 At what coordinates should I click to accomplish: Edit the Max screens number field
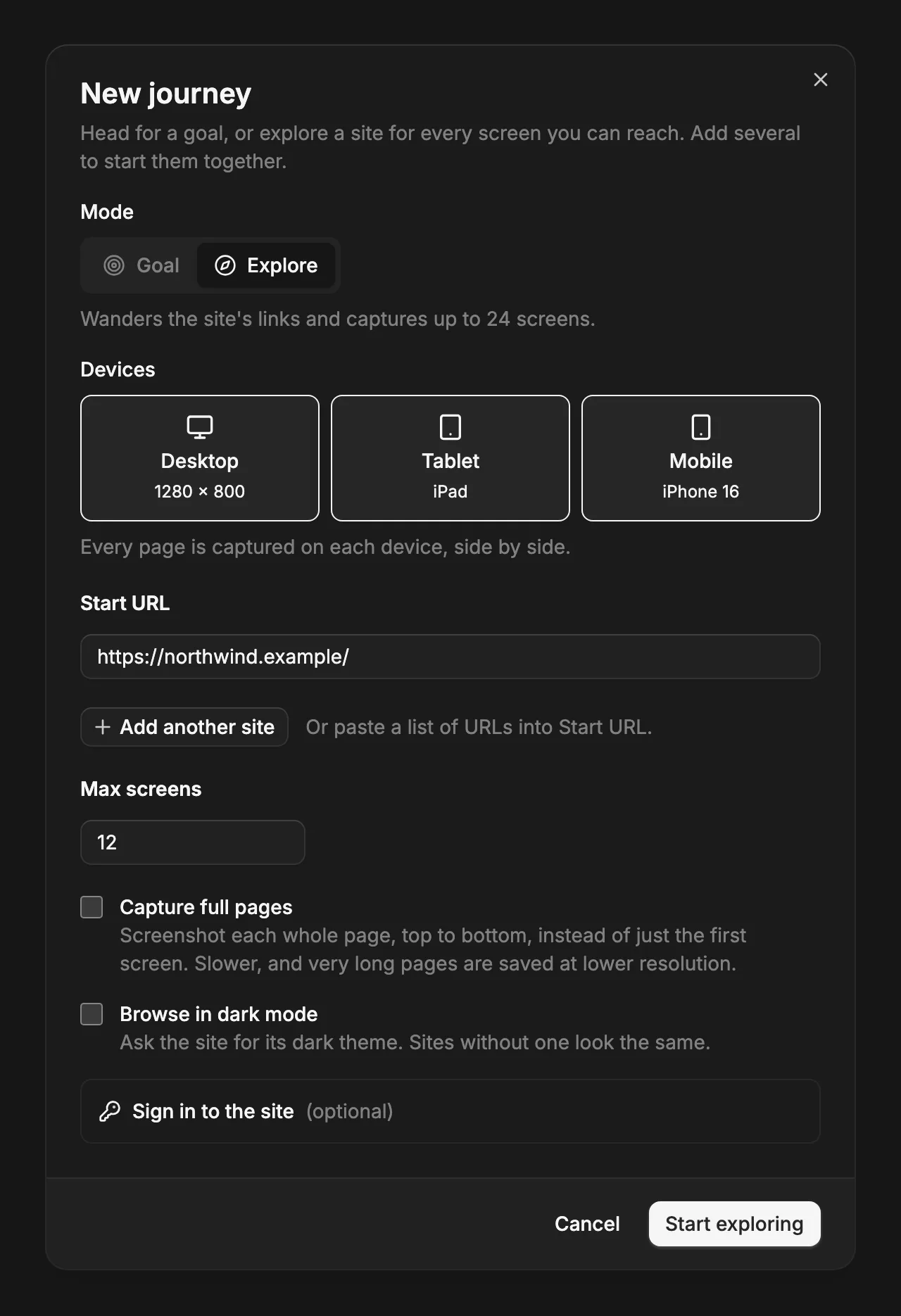193,842
